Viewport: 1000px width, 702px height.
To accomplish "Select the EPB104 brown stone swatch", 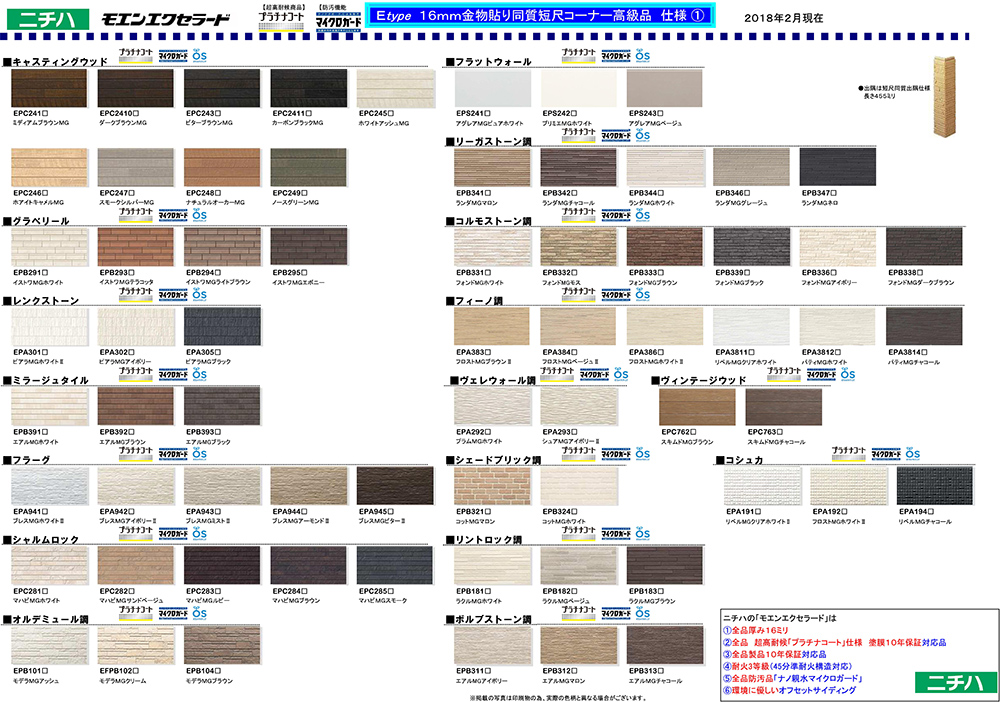I will [x=223, y=645].
